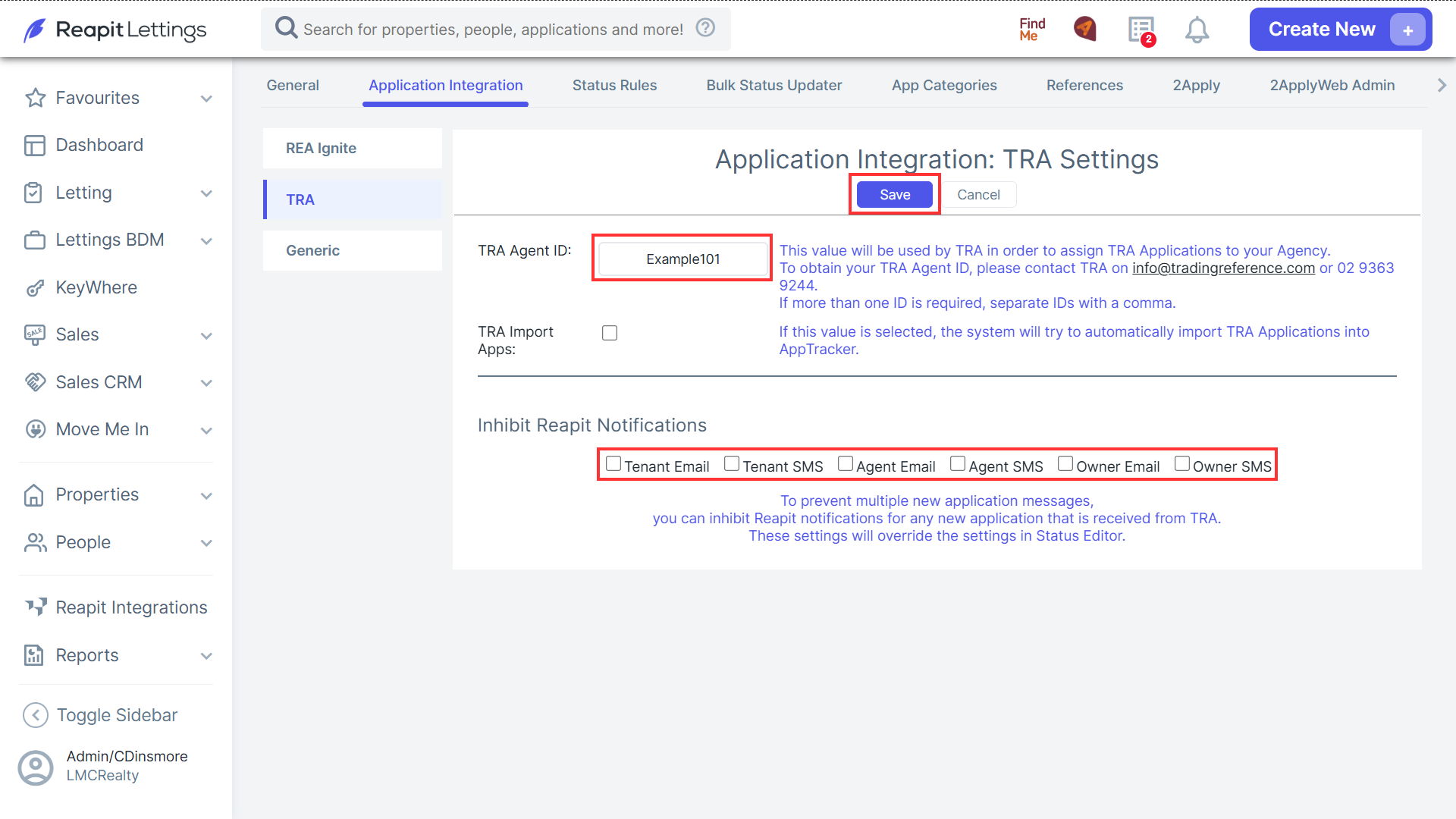Select the Generic integration item

[353, 251]
